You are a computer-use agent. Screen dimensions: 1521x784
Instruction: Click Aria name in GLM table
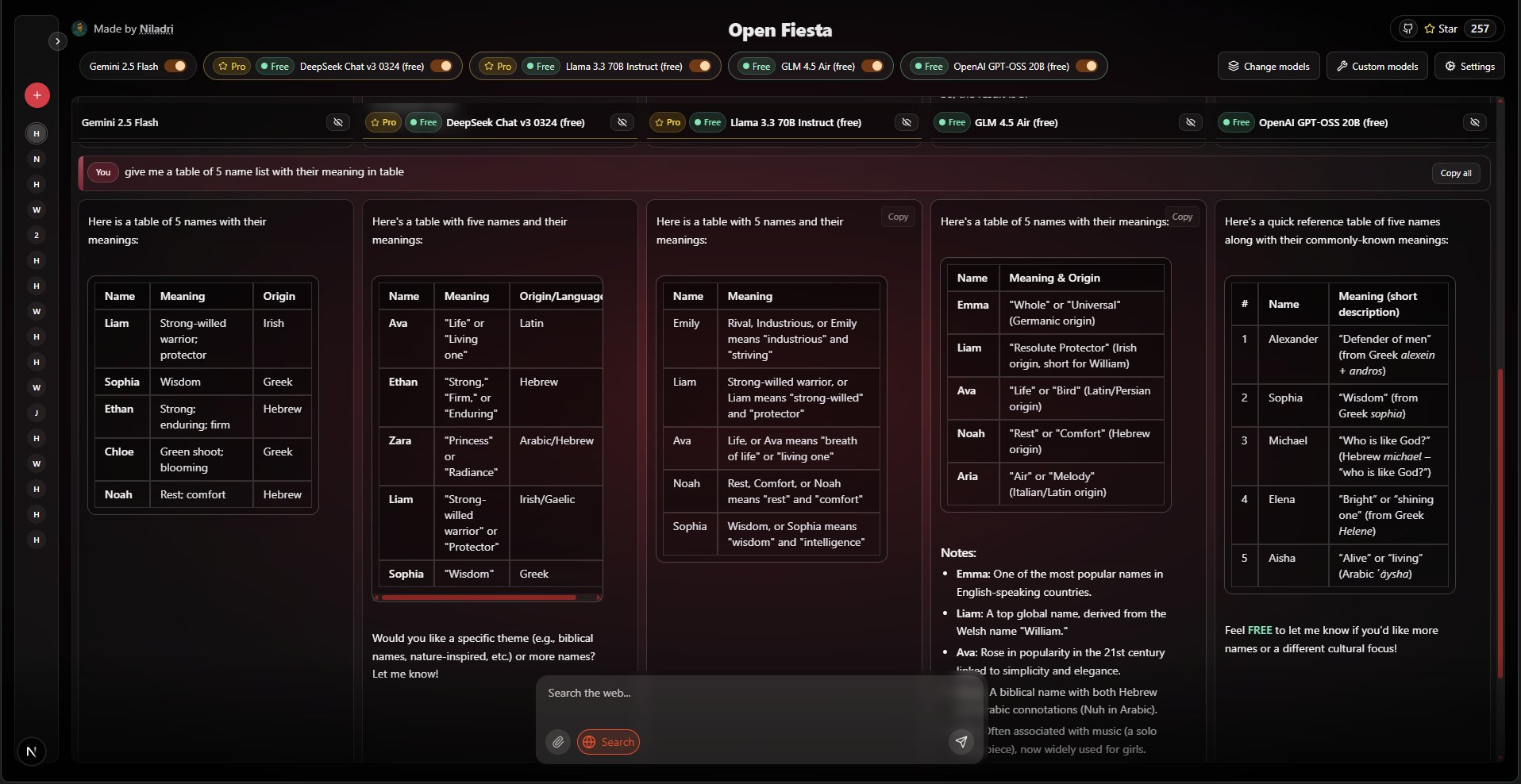967,476
